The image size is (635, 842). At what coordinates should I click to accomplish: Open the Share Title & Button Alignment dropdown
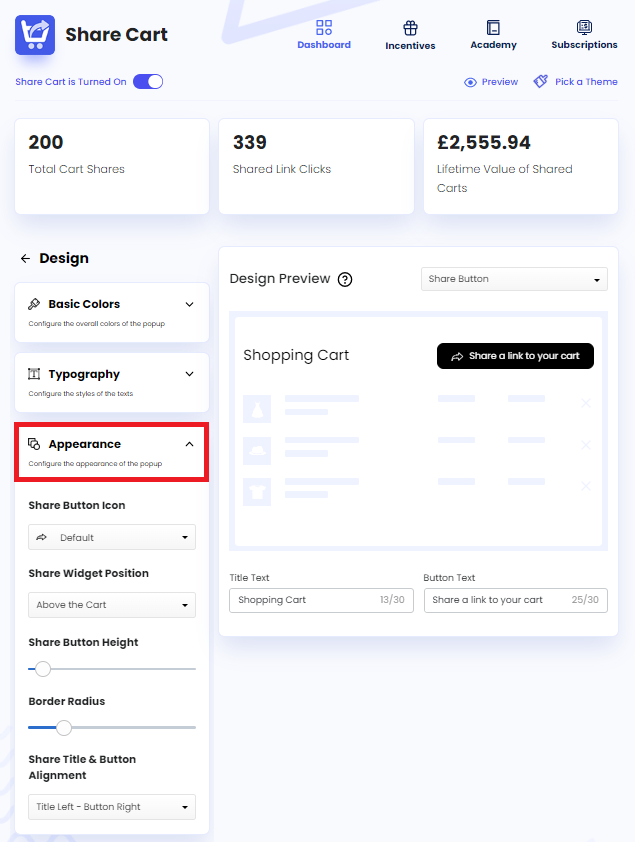[111, 807]
